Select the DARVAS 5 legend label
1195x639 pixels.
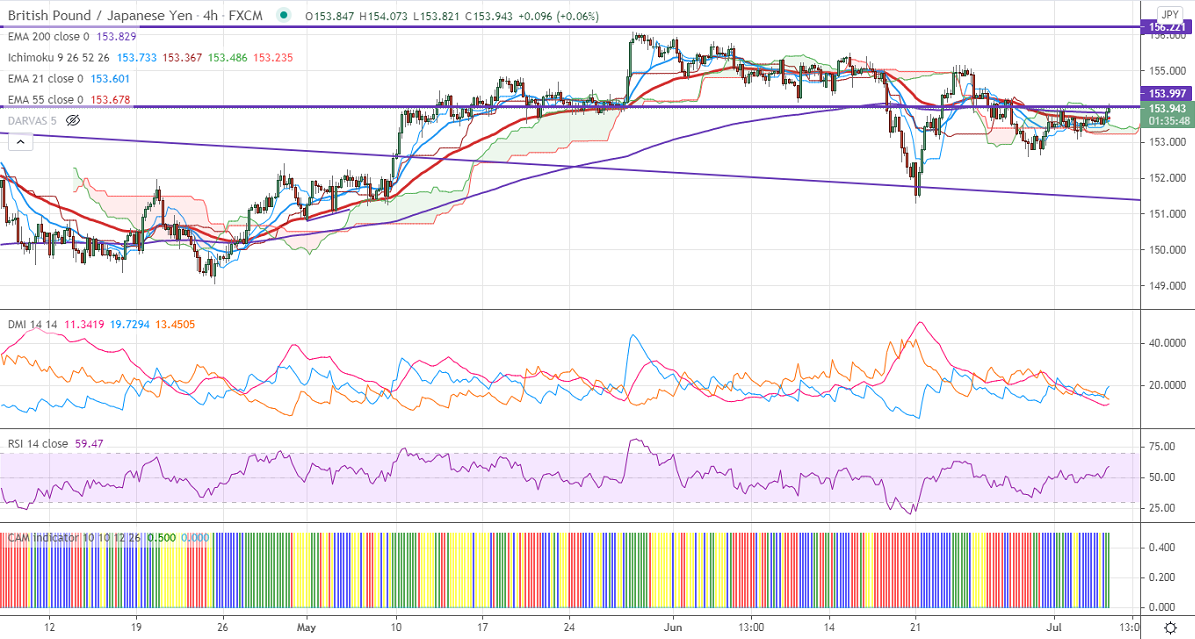coord(32,120)
